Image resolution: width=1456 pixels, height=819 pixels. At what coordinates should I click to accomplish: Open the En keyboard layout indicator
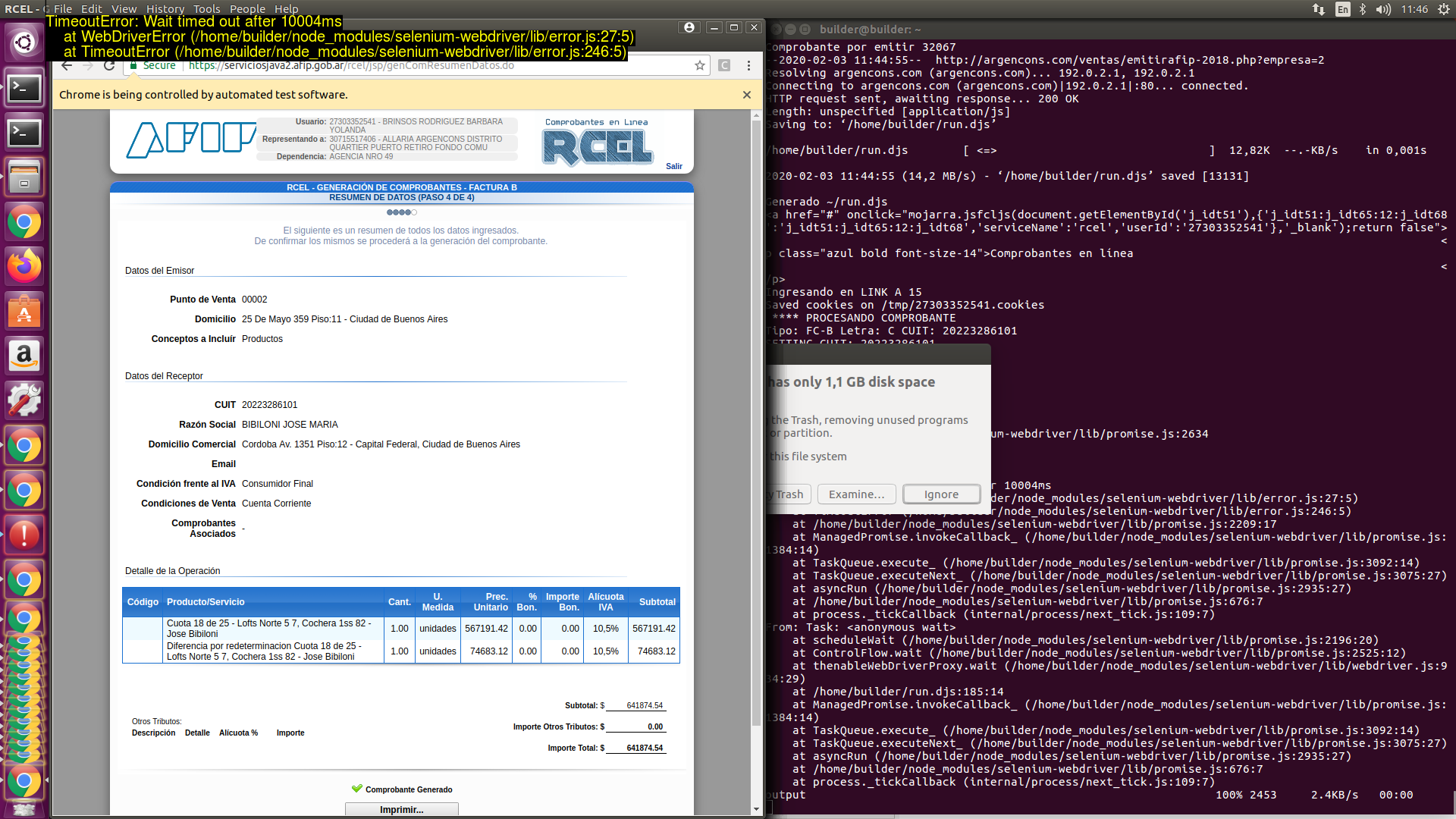[1343, 9]
